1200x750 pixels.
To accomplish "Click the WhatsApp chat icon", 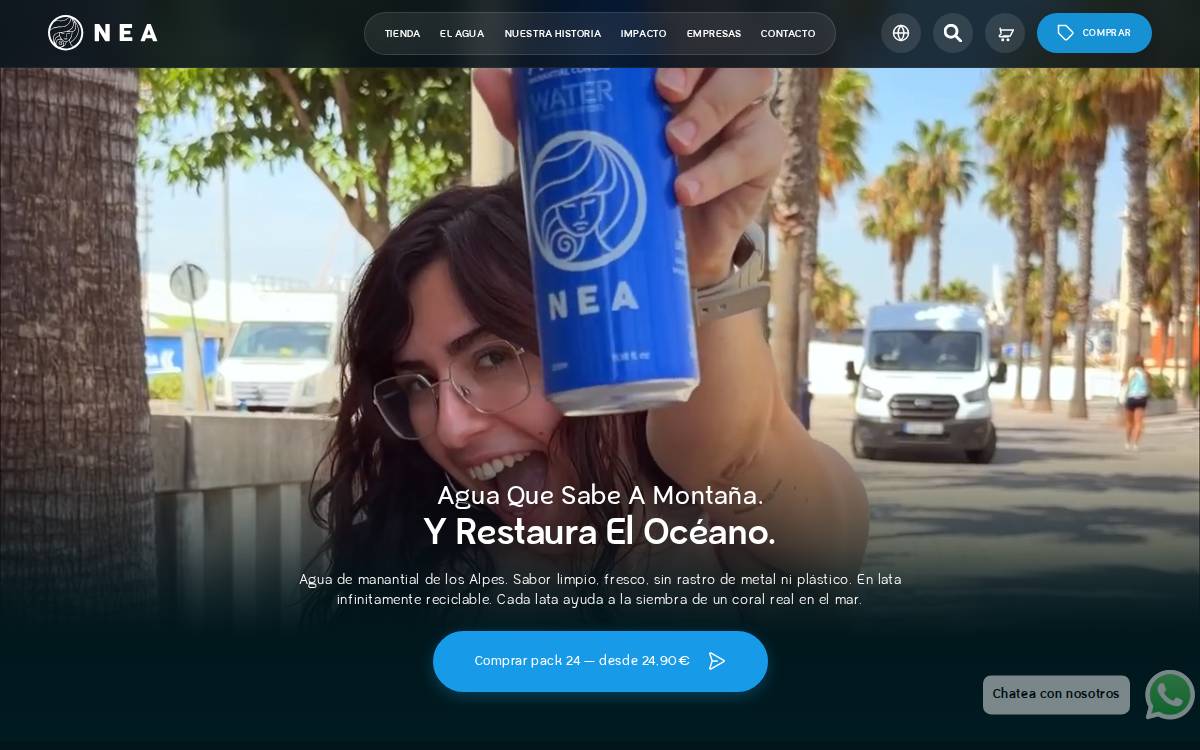I will pos(1170,694).
